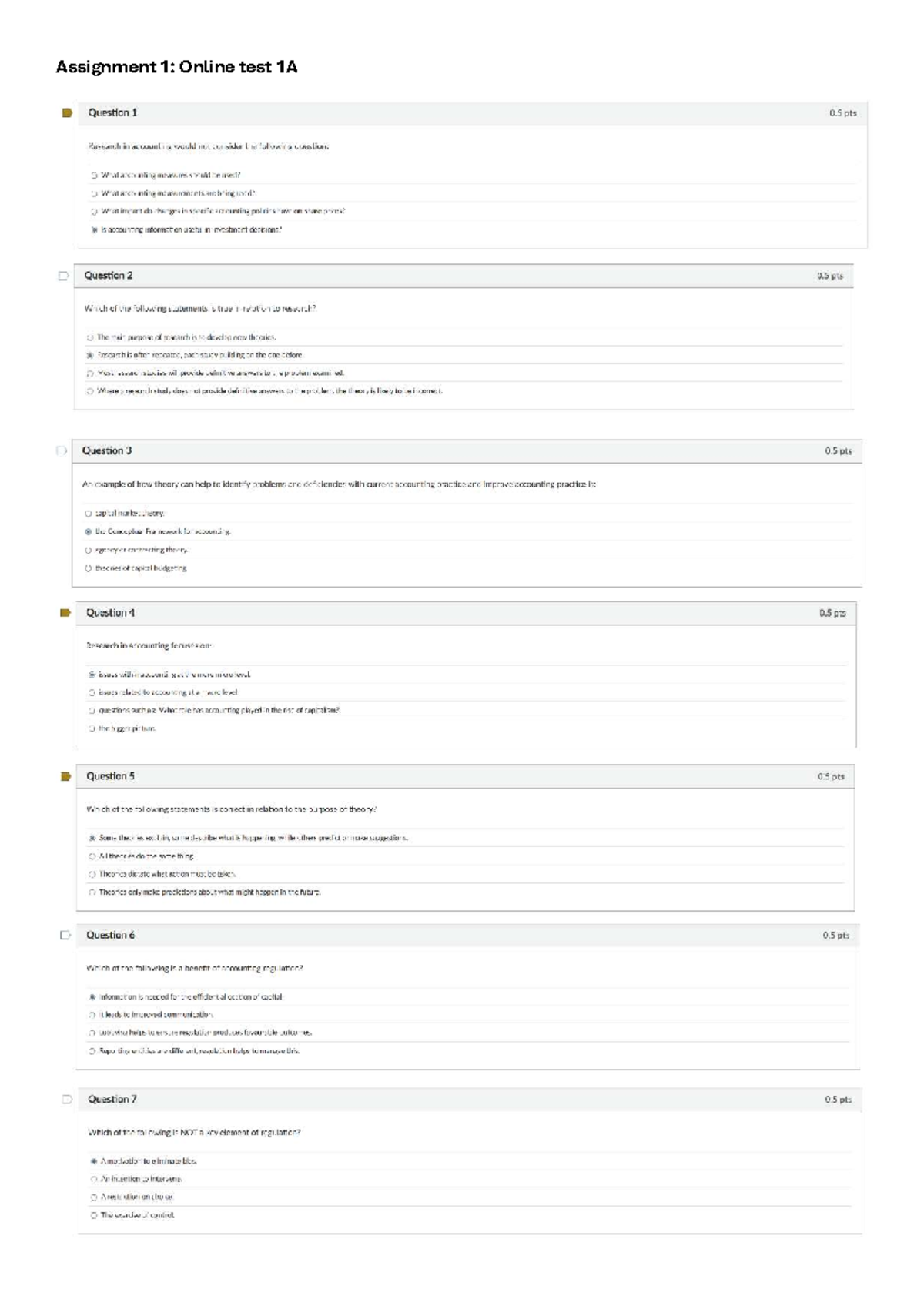
Task: Flag Question 6 for review
Action: click(65, 936)
